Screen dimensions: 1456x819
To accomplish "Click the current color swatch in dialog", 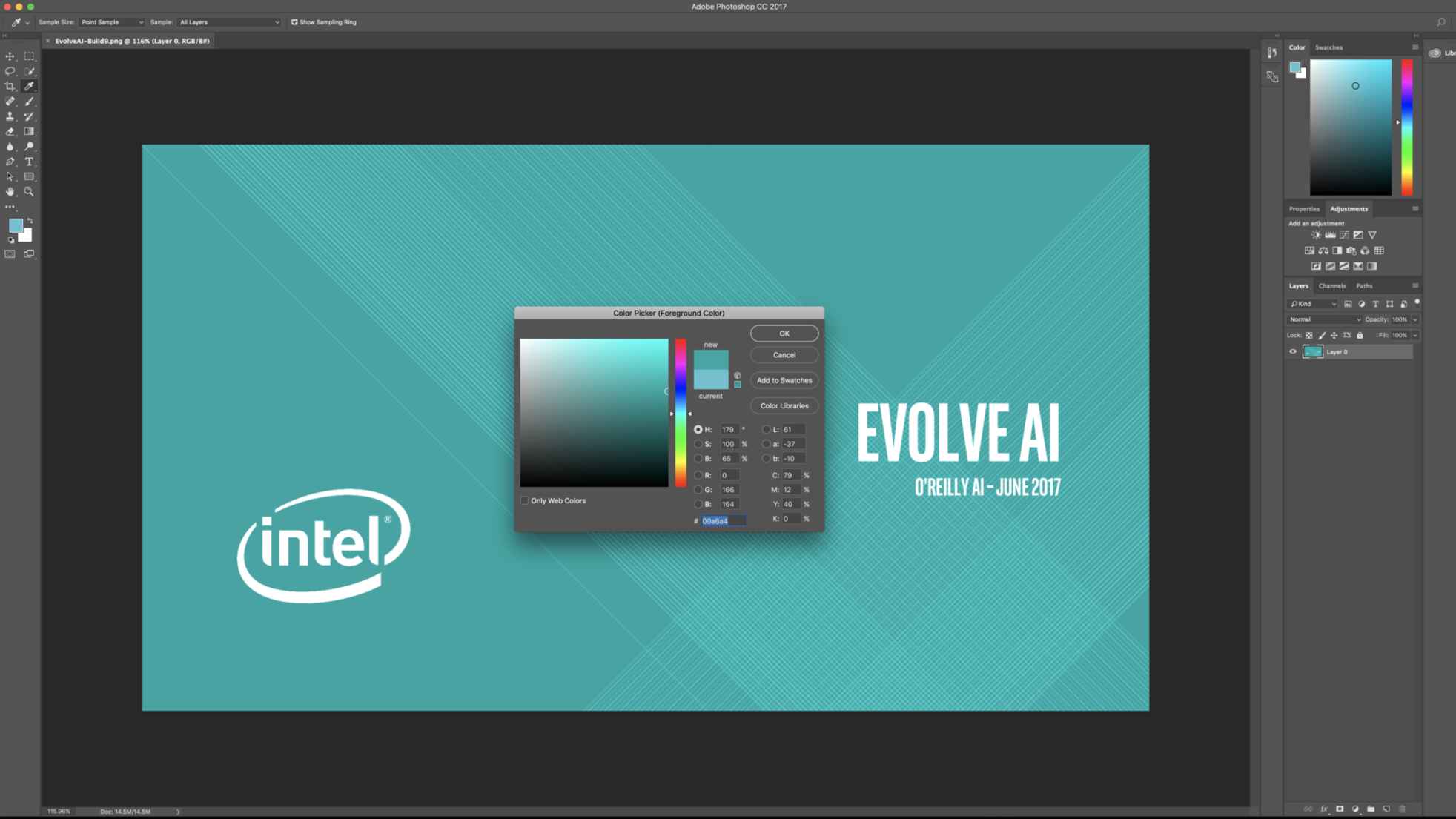I will (x=711, y=379).
